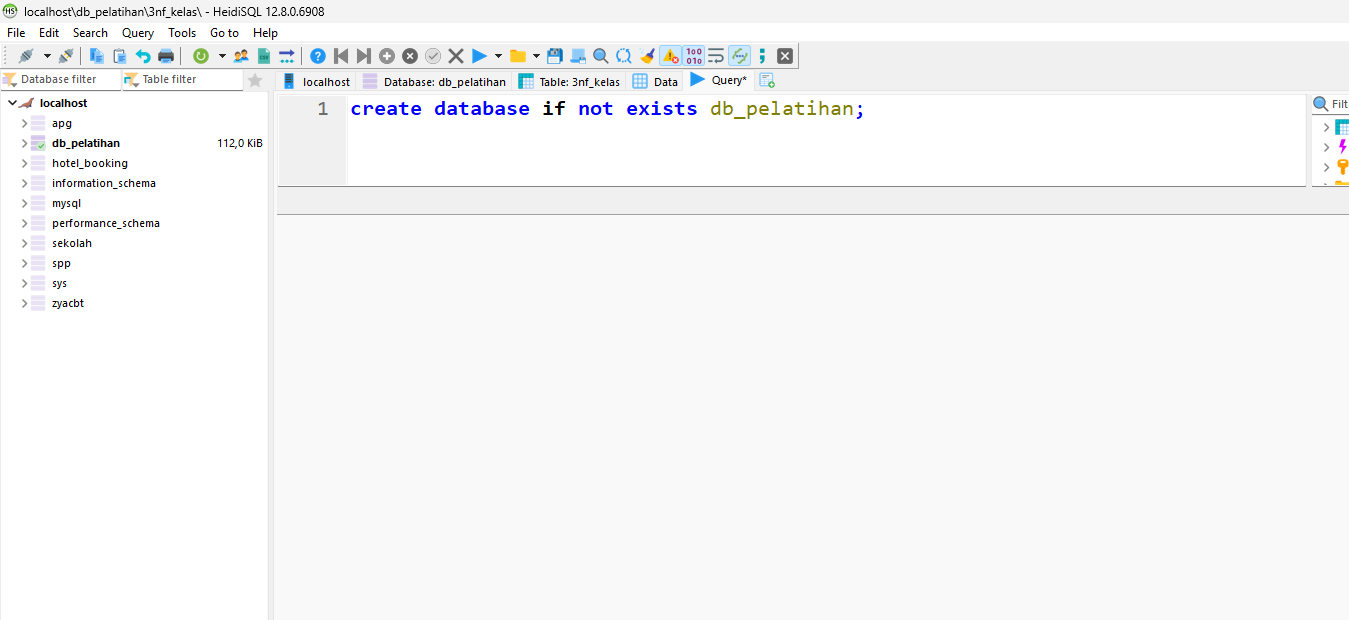The height and width of the screenshot is (620, 1349).
Task: Switch to the Table: 3nf_kelas tab
Action: point(569,81)
